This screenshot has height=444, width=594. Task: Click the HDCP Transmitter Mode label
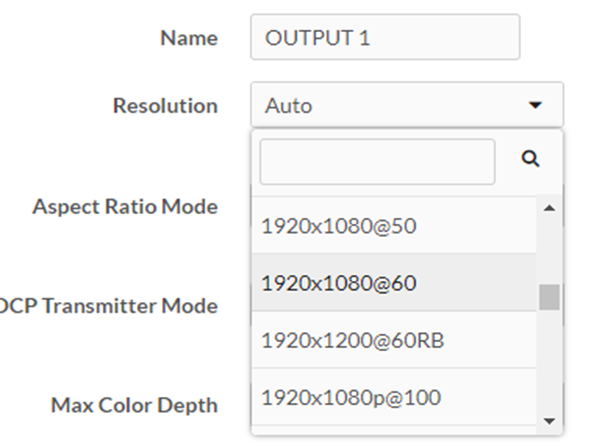point(109,306)
